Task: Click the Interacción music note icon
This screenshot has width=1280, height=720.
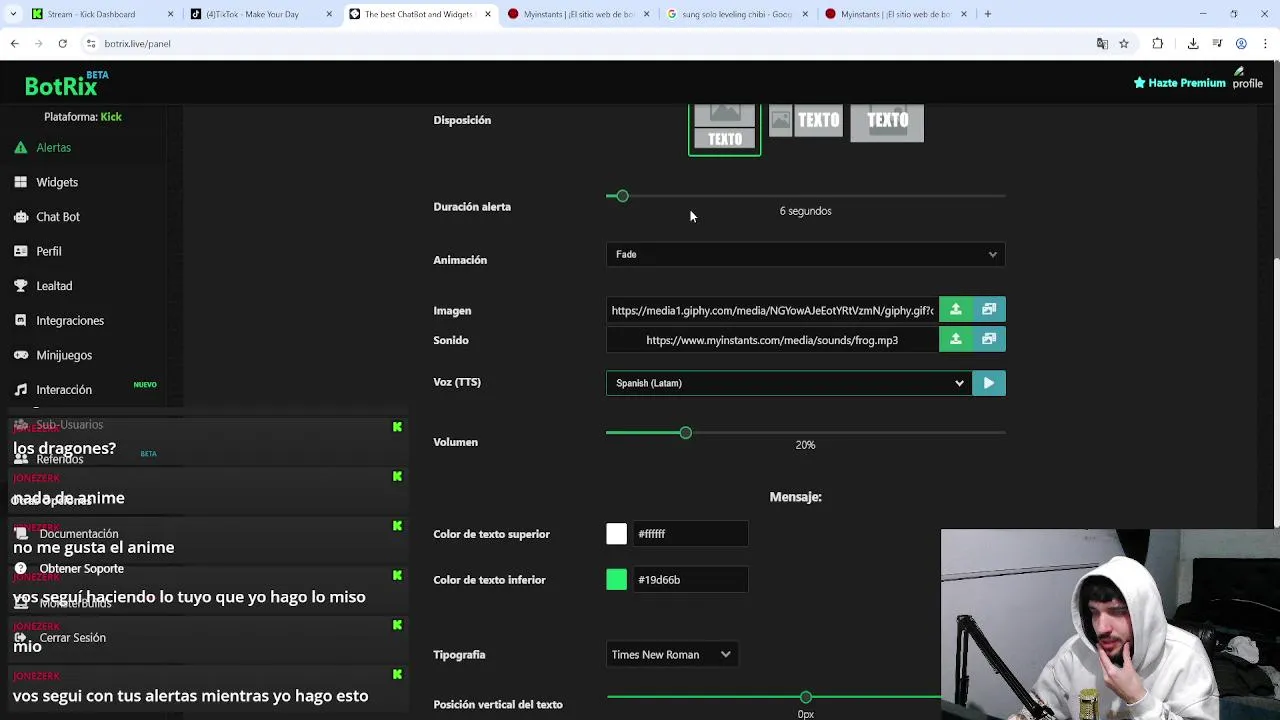Action: (20, 390)
